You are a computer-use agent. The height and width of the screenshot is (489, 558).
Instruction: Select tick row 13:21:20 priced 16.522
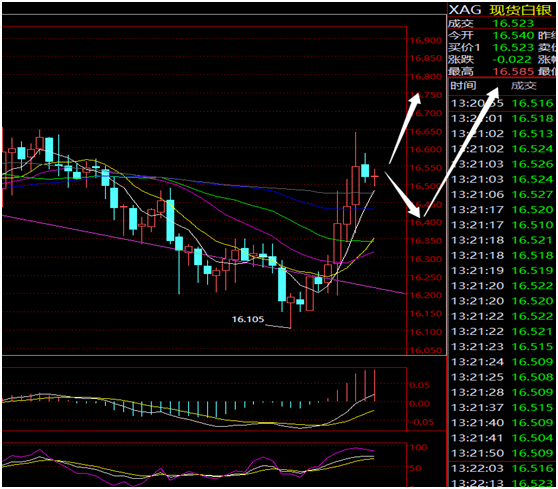pos(502,286)
